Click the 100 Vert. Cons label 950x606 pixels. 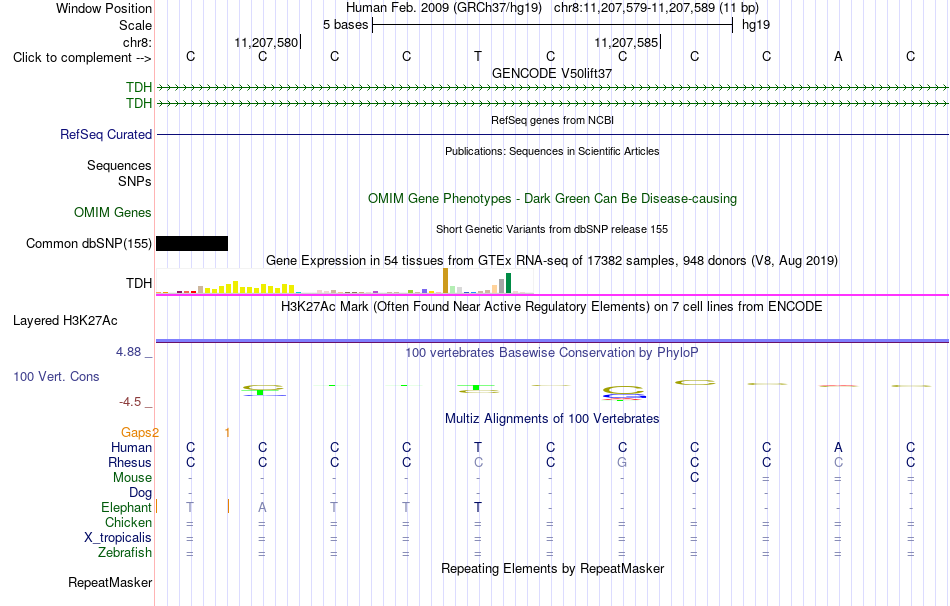[x=56, y=376]
